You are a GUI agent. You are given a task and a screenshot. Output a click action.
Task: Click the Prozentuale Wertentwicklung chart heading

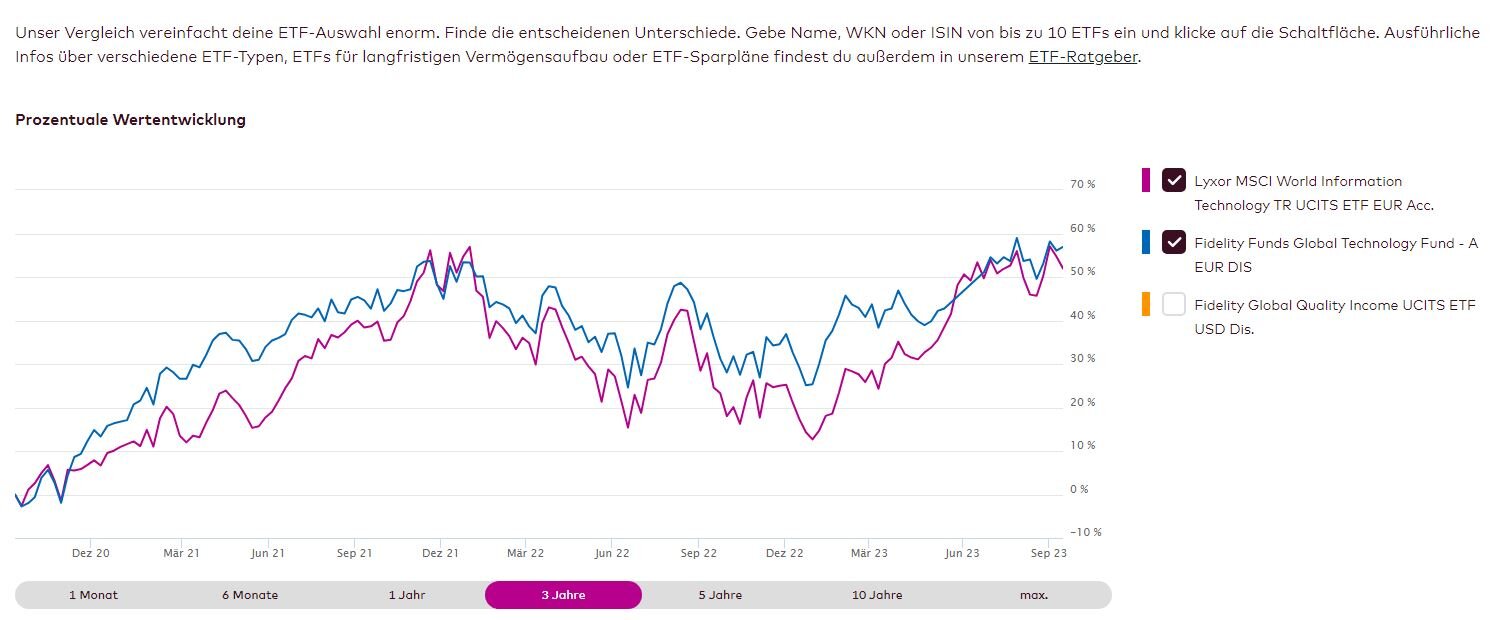click(x=130, y=120)
